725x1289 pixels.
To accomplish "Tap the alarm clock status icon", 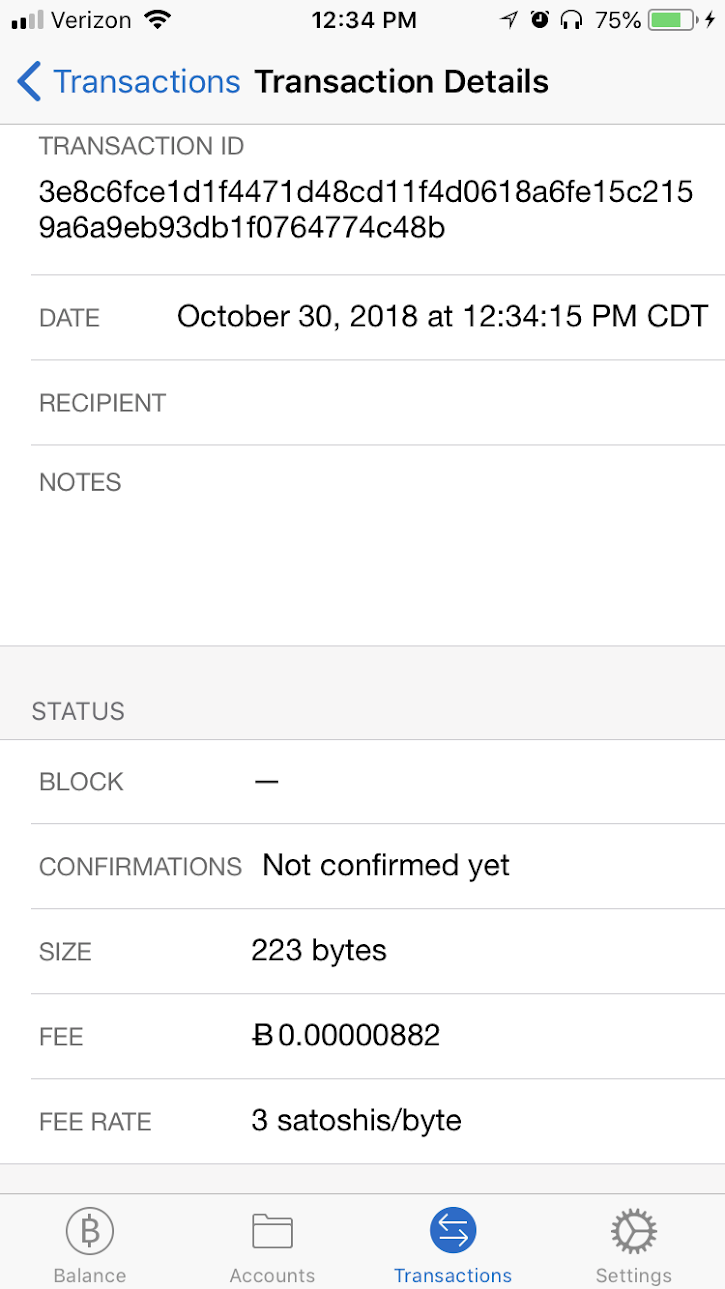I will pos(540,19).
